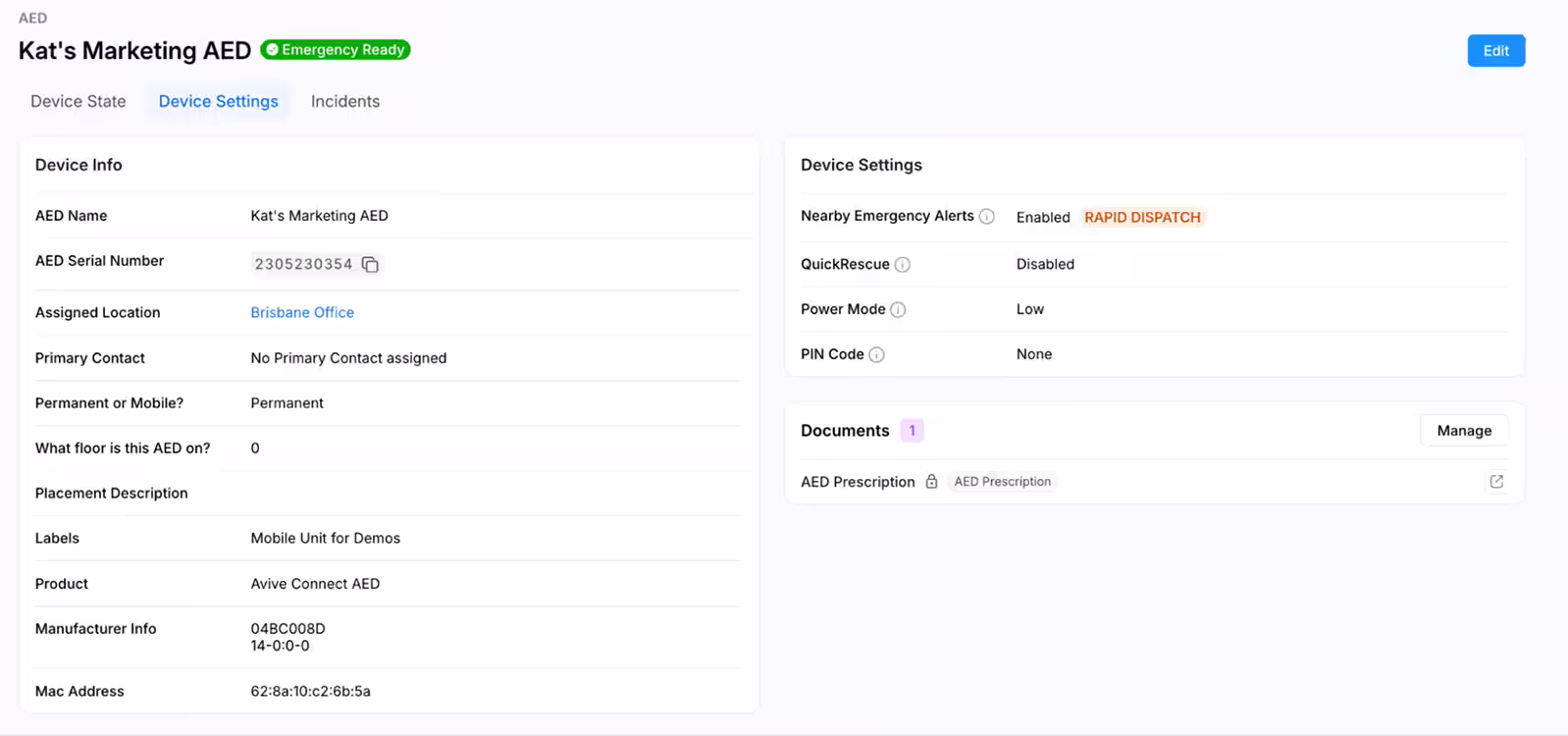
Task: Open AED Prescription document in new window
Action: tap(1496, 482)
